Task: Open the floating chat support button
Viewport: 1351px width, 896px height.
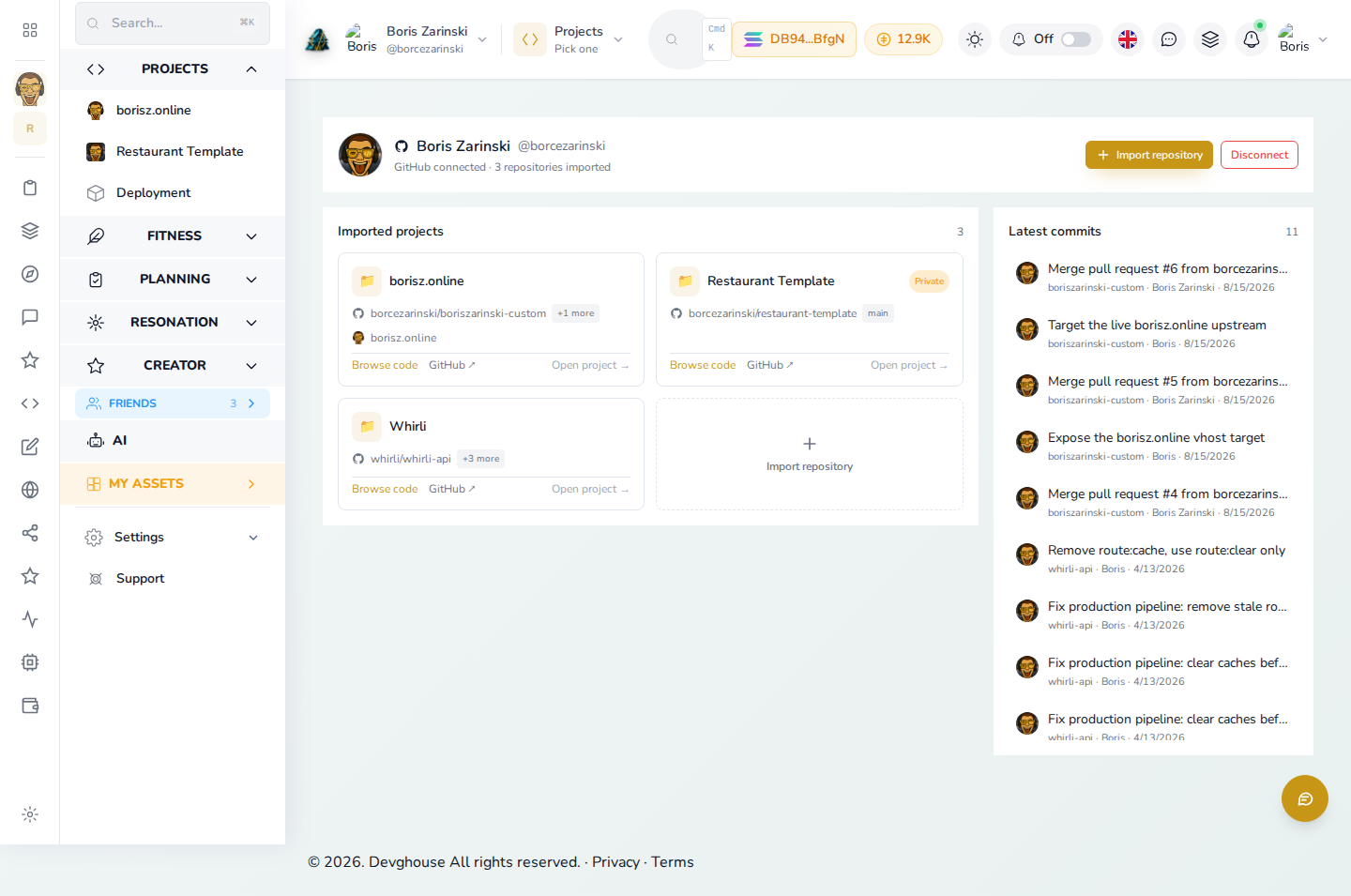Action: tap(1305, 798)
